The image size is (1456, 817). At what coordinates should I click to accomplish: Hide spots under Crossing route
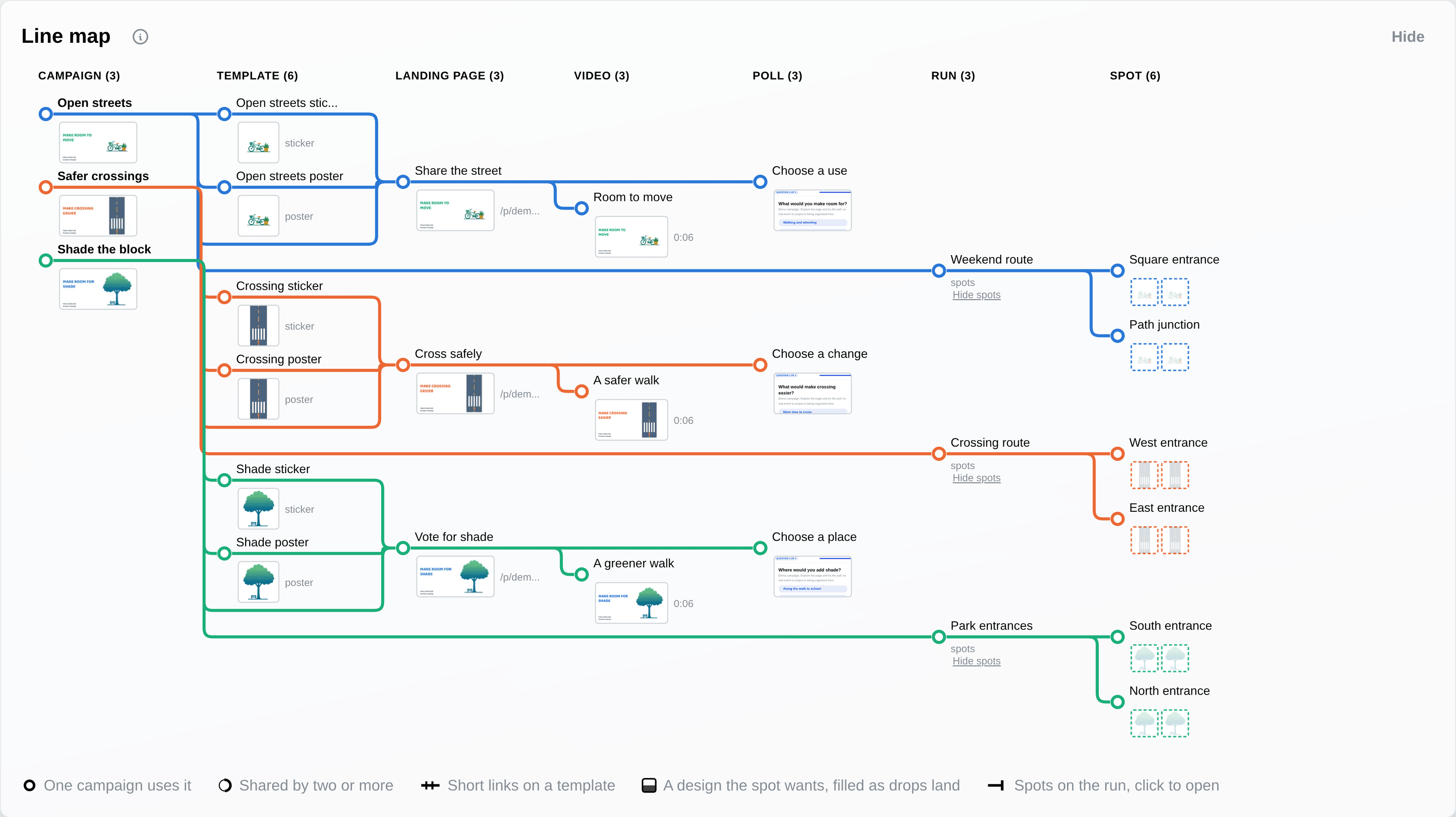[x=976, y=478]
